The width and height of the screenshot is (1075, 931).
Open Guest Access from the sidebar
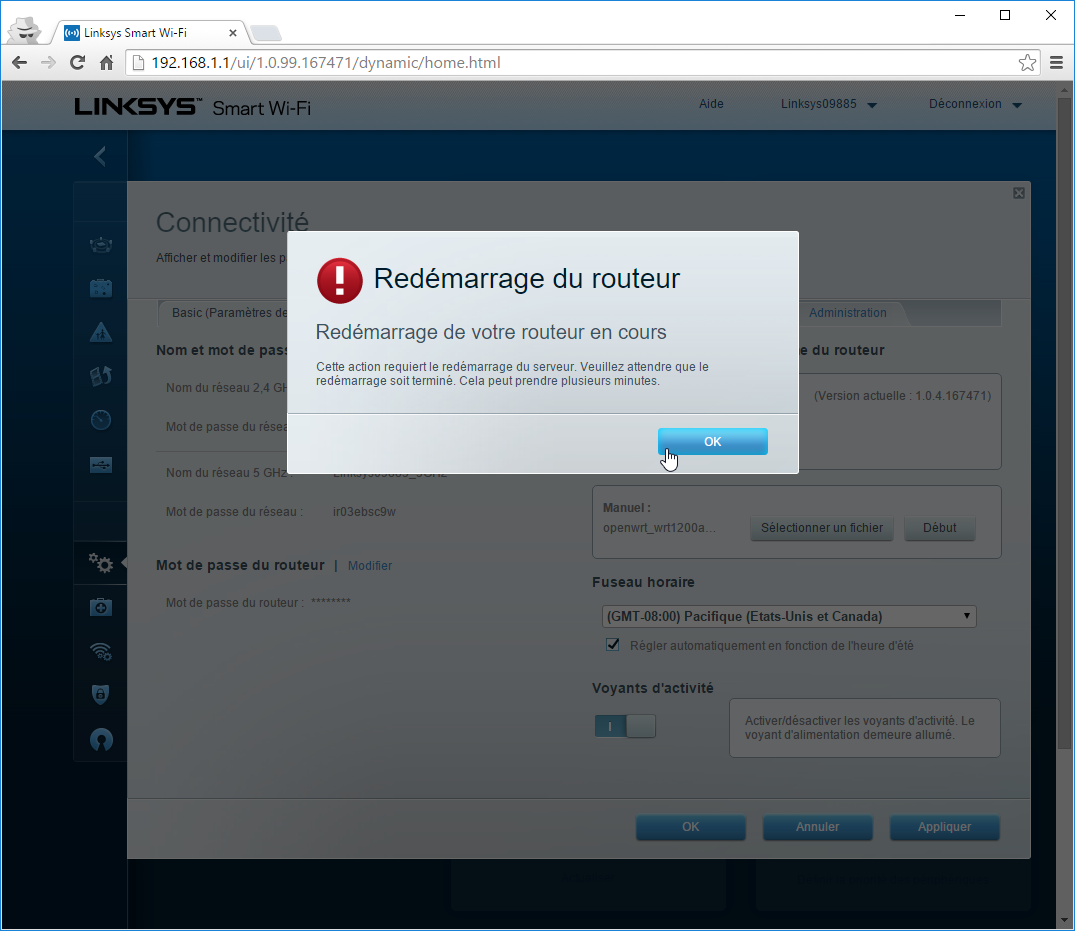[101, 288]
